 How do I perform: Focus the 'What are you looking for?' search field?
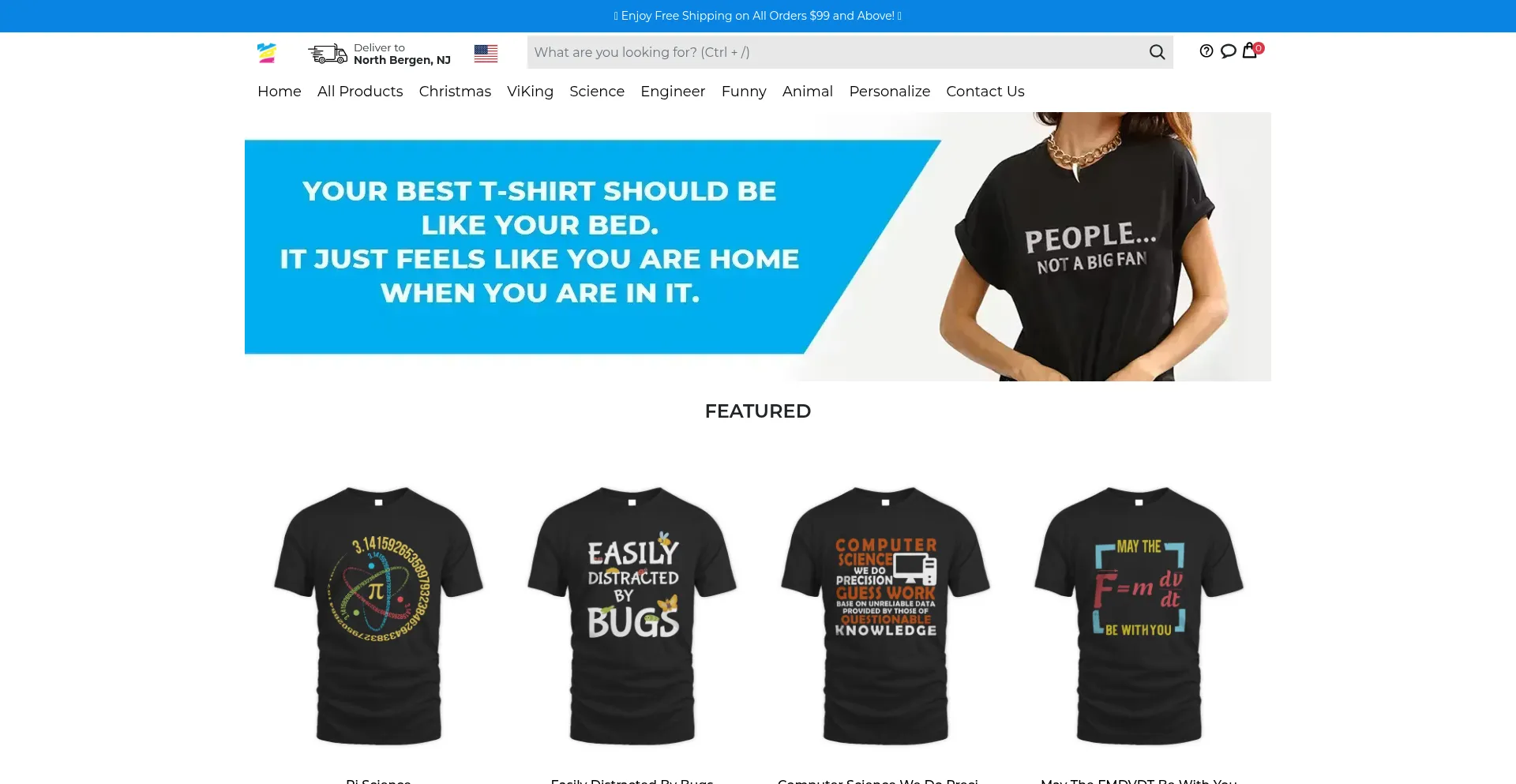(x=837, y=52)
